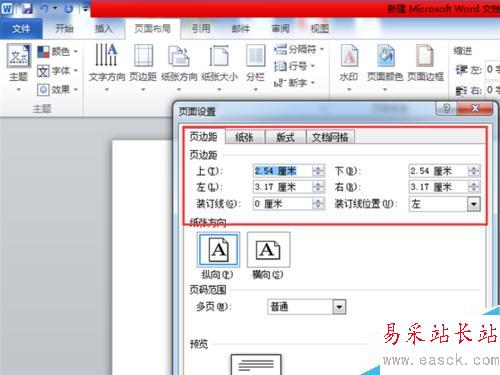Adjust the gutter width spinner arrows
The width and height of the screenshot is (500, 375).
[318, 203]
